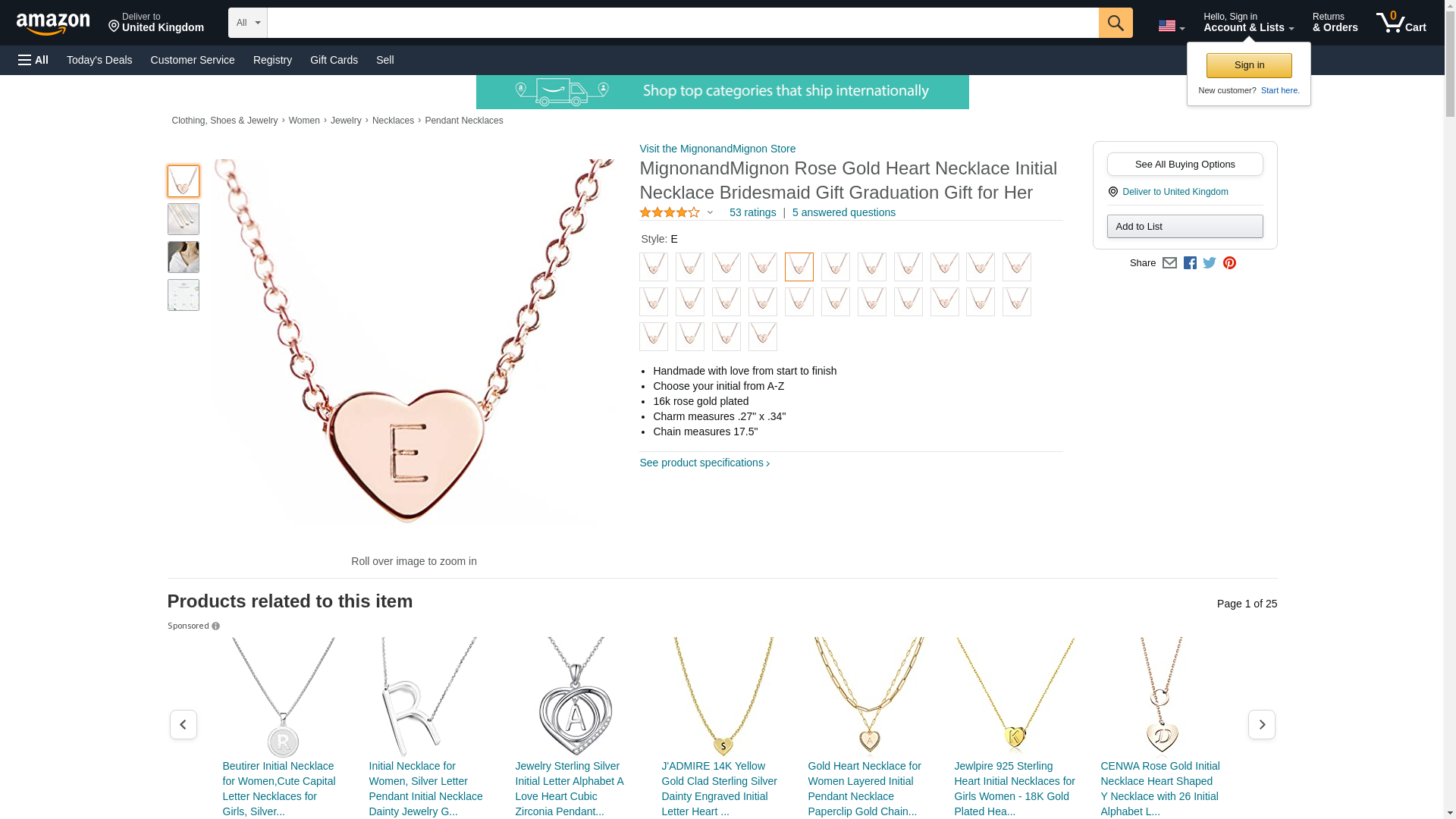Screen dimensions: 1456x819
Task: Click the Add to List button
Action: pyautogui.click(x=1185, y=227)
